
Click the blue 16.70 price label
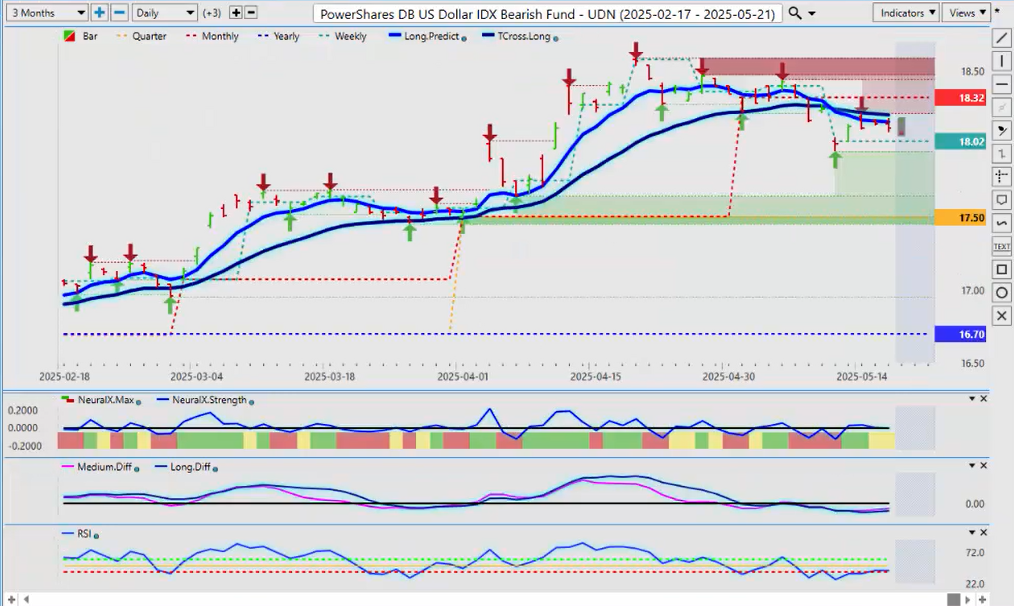[x=960, y=334]
